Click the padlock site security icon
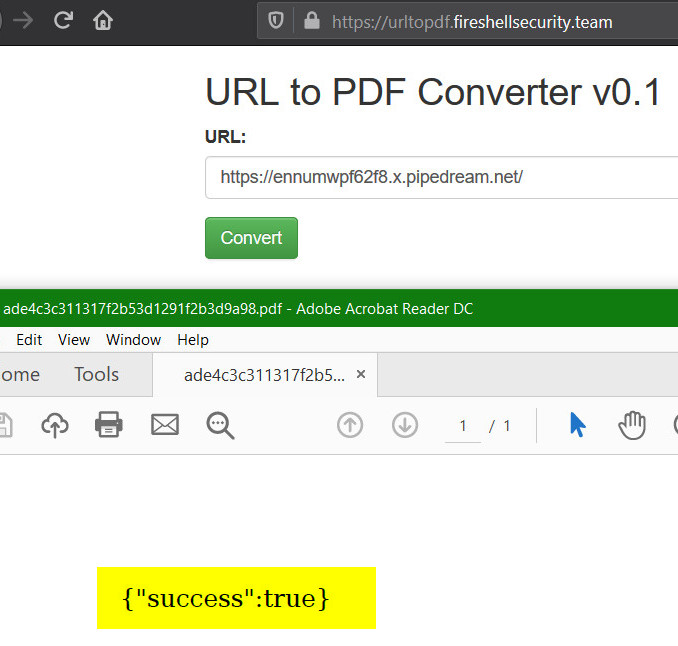678x646 pixels. coord(311,21)
